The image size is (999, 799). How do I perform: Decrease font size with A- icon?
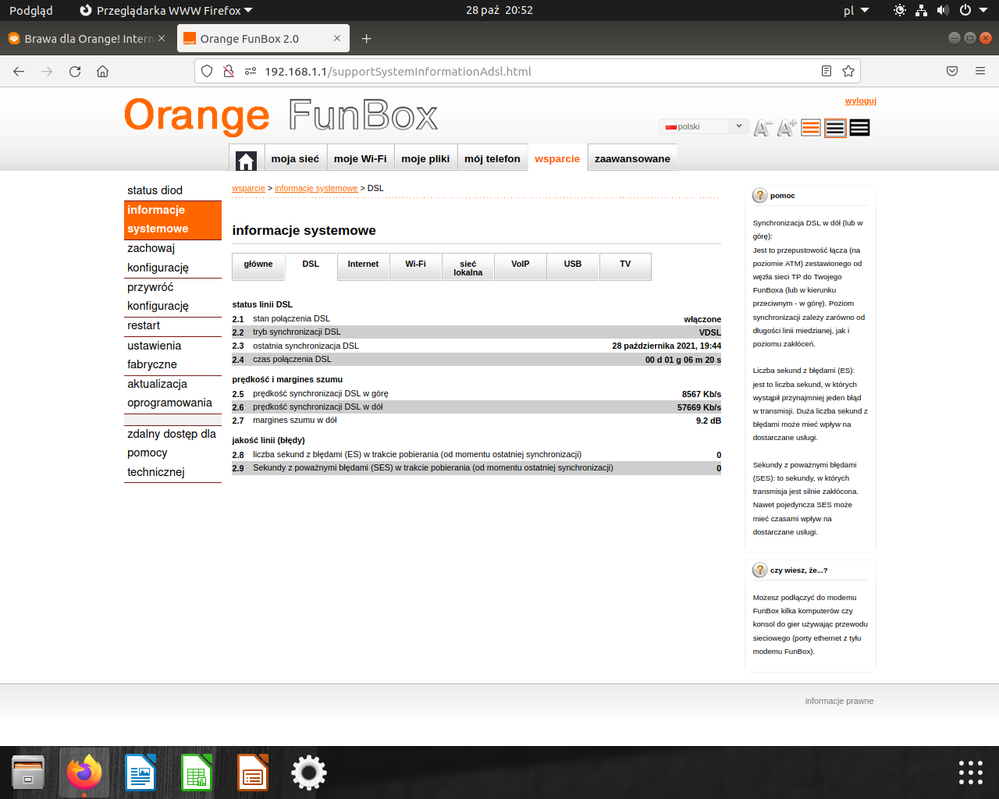[x=762, y=128]
